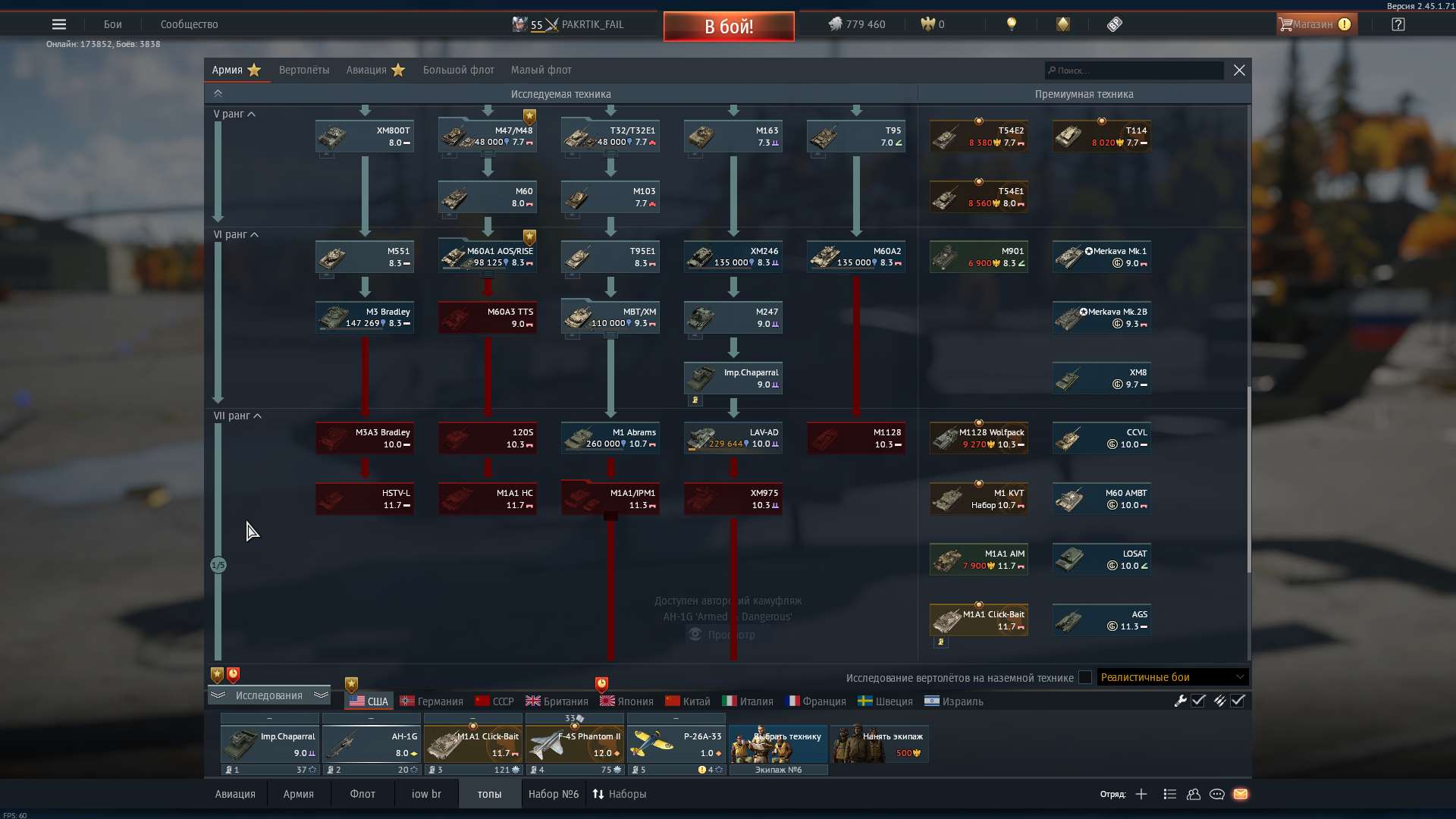This screenshot has width=1456, height=819.
Task: Toggle auto-repair checkbox beside wrench icon
Action: (x=1198, y=701)
